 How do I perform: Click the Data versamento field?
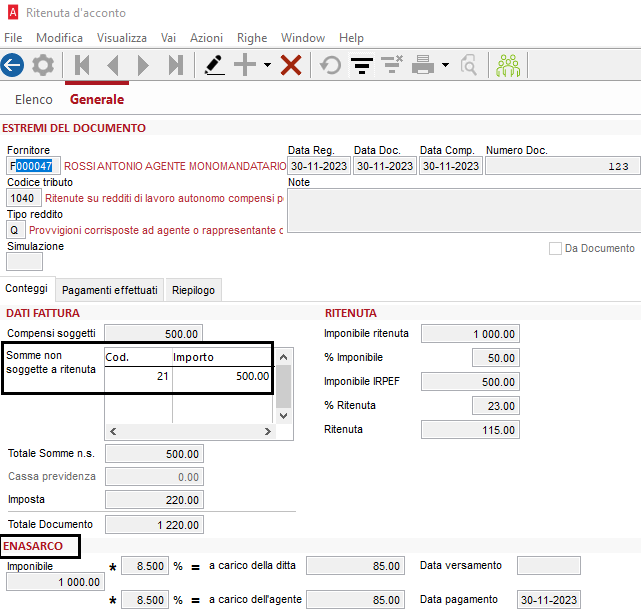[x=549, y=566]
